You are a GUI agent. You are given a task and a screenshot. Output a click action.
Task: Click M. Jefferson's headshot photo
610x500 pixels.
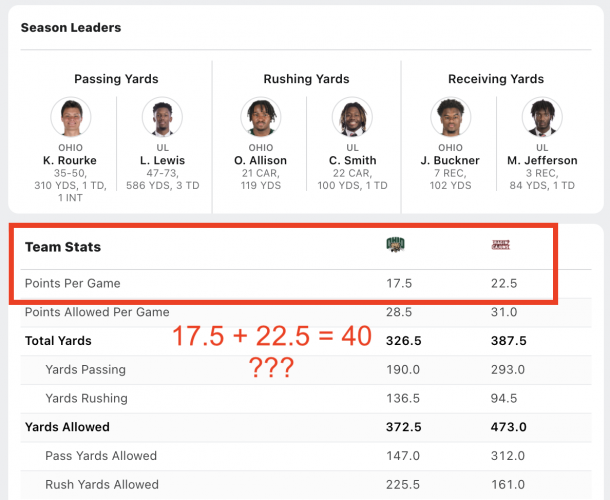coord(542,117)
